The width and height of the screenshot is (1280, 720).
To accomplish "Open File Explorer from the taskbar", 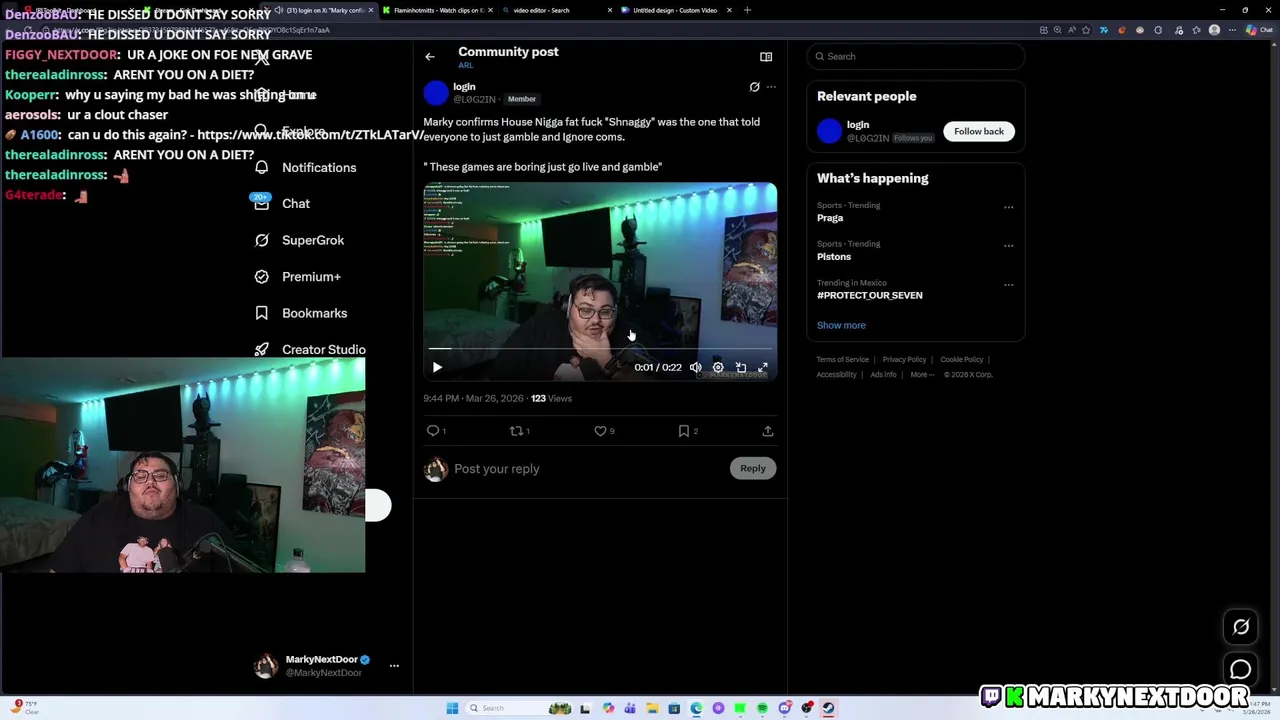I will click(x=652, y=708).
